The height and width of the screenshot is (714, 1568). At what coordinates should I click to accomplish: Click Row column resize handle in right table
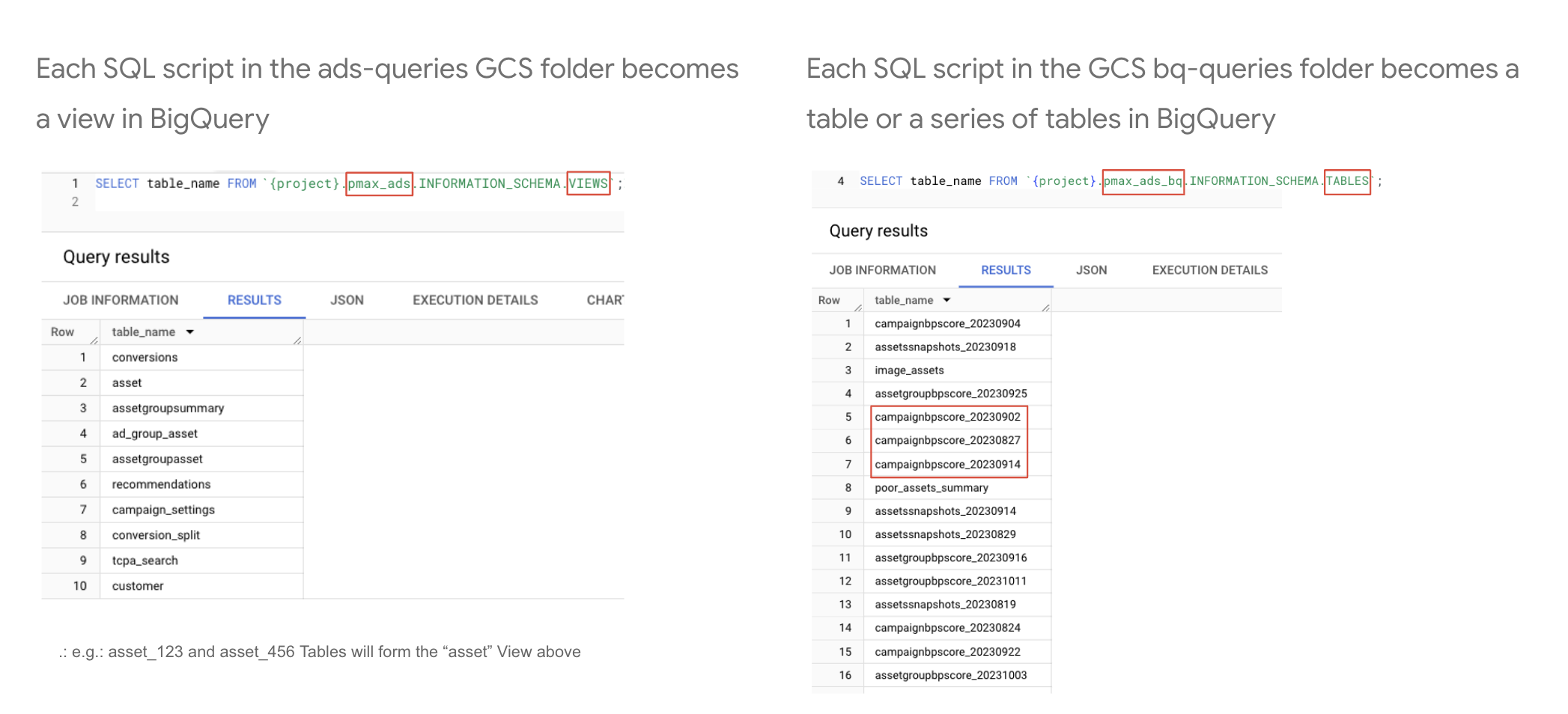coord(858,308)
